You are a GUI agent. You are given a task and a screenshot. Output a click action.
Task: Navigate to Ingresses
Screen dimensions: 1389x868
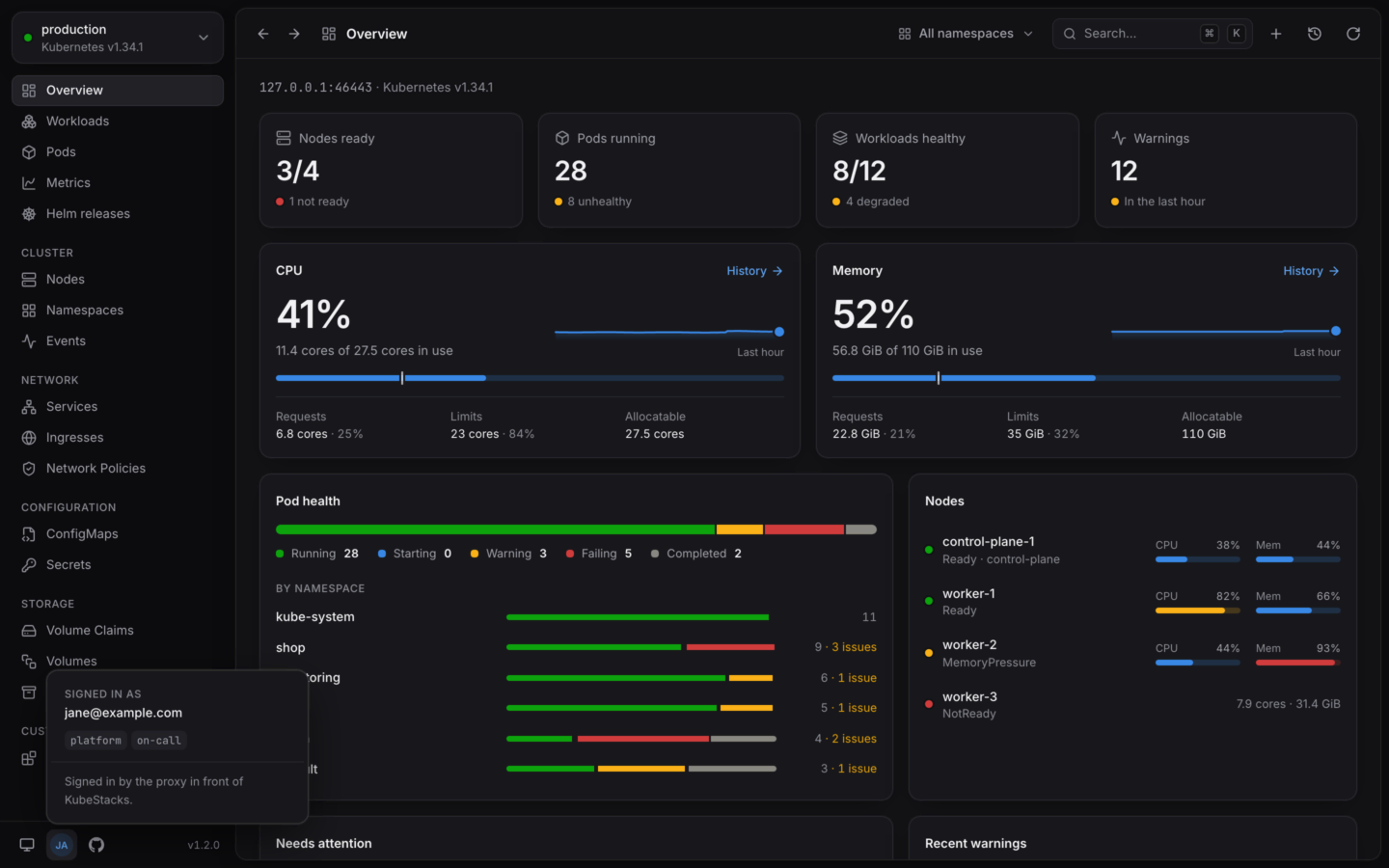pos(118,438)
